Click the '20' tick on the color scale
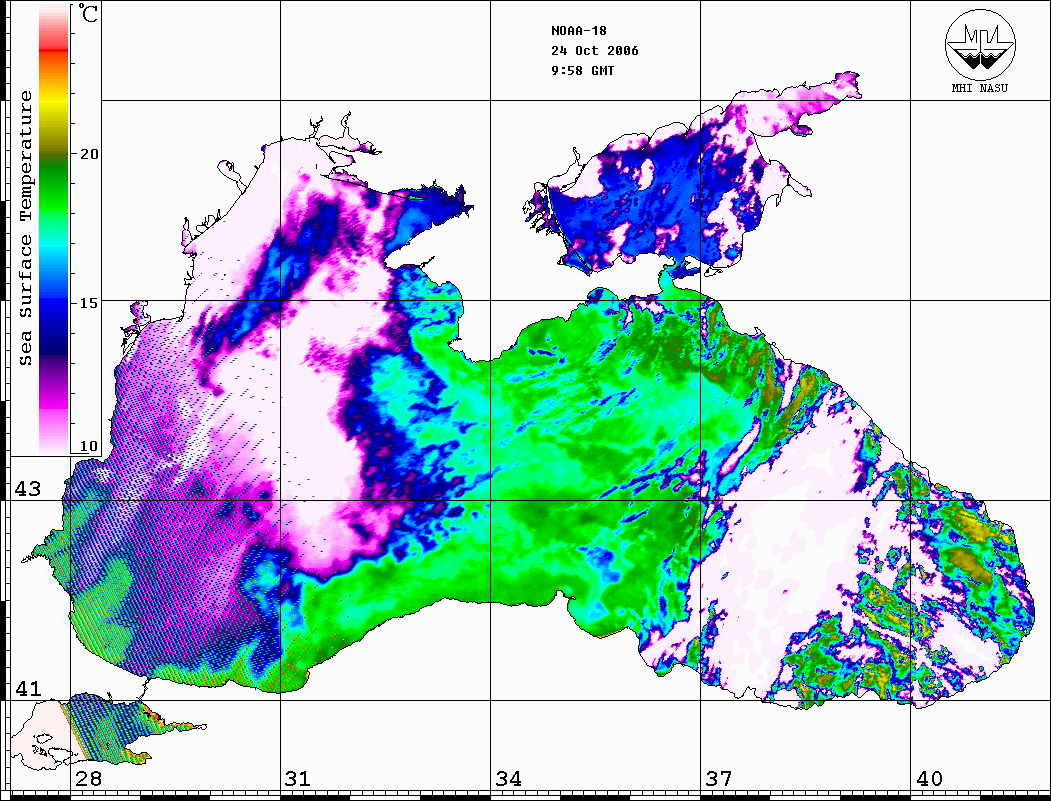1051x801 pixels. (88, 153)
